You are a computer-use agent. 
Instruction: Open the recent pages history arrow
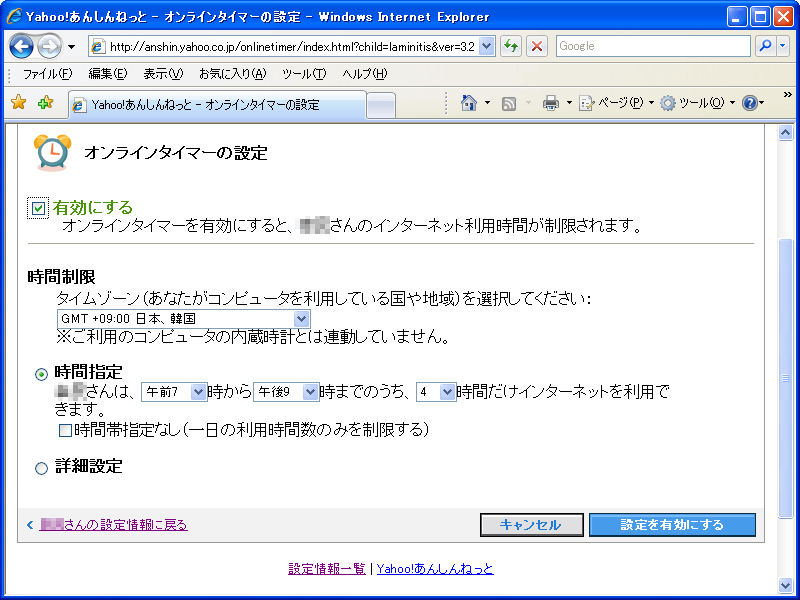coord(71,47)
